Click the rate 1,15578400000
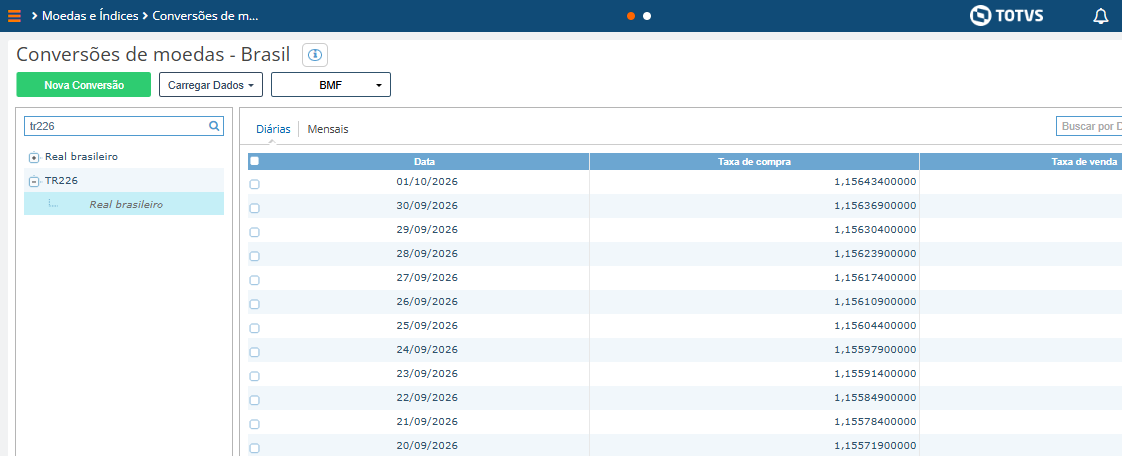The height and width of the screenshot is (456, 1122). (x=875, y=422)
